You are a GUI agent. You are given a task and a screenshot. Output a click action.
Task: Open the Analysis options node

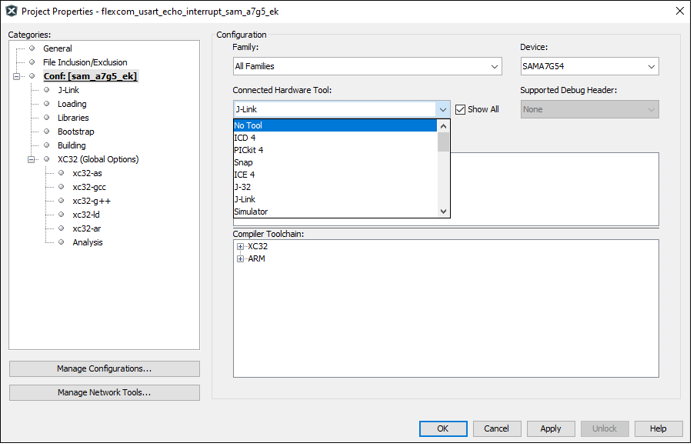[87, 242]
